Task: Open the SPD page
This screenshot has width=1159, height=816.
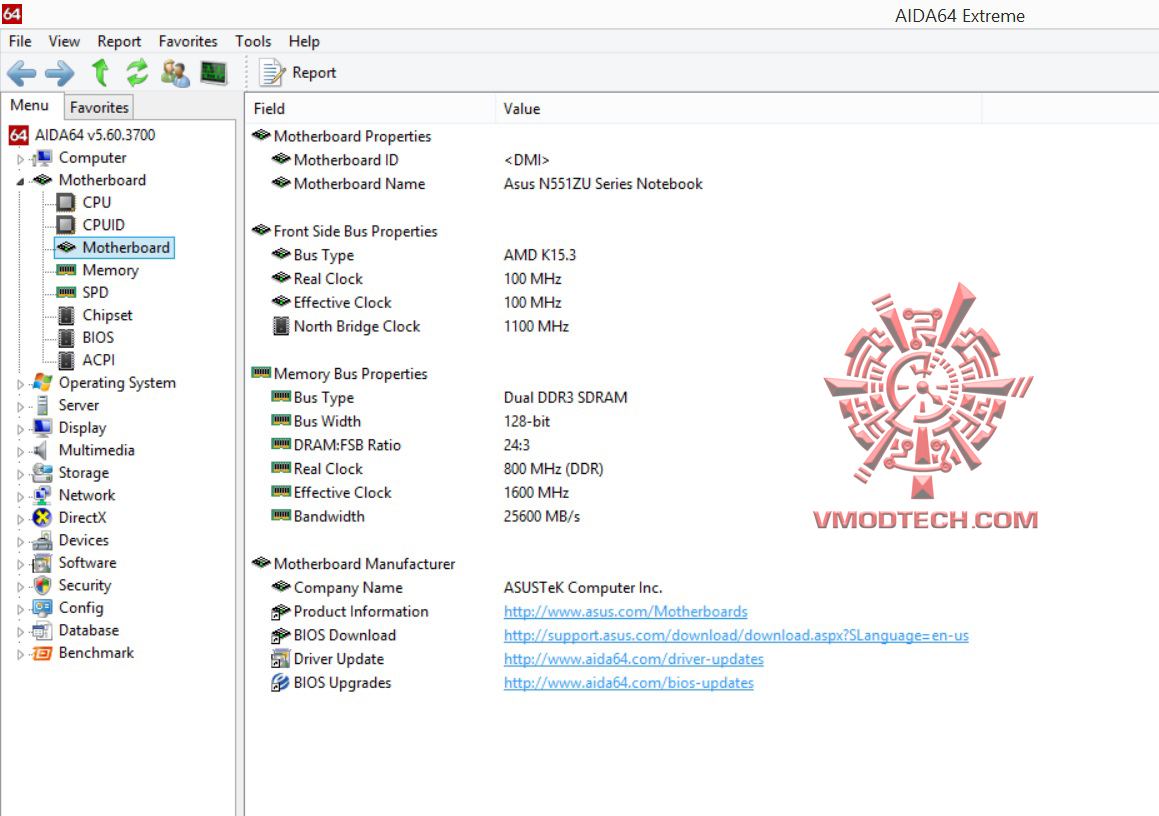Action: [x=95, y=292]
